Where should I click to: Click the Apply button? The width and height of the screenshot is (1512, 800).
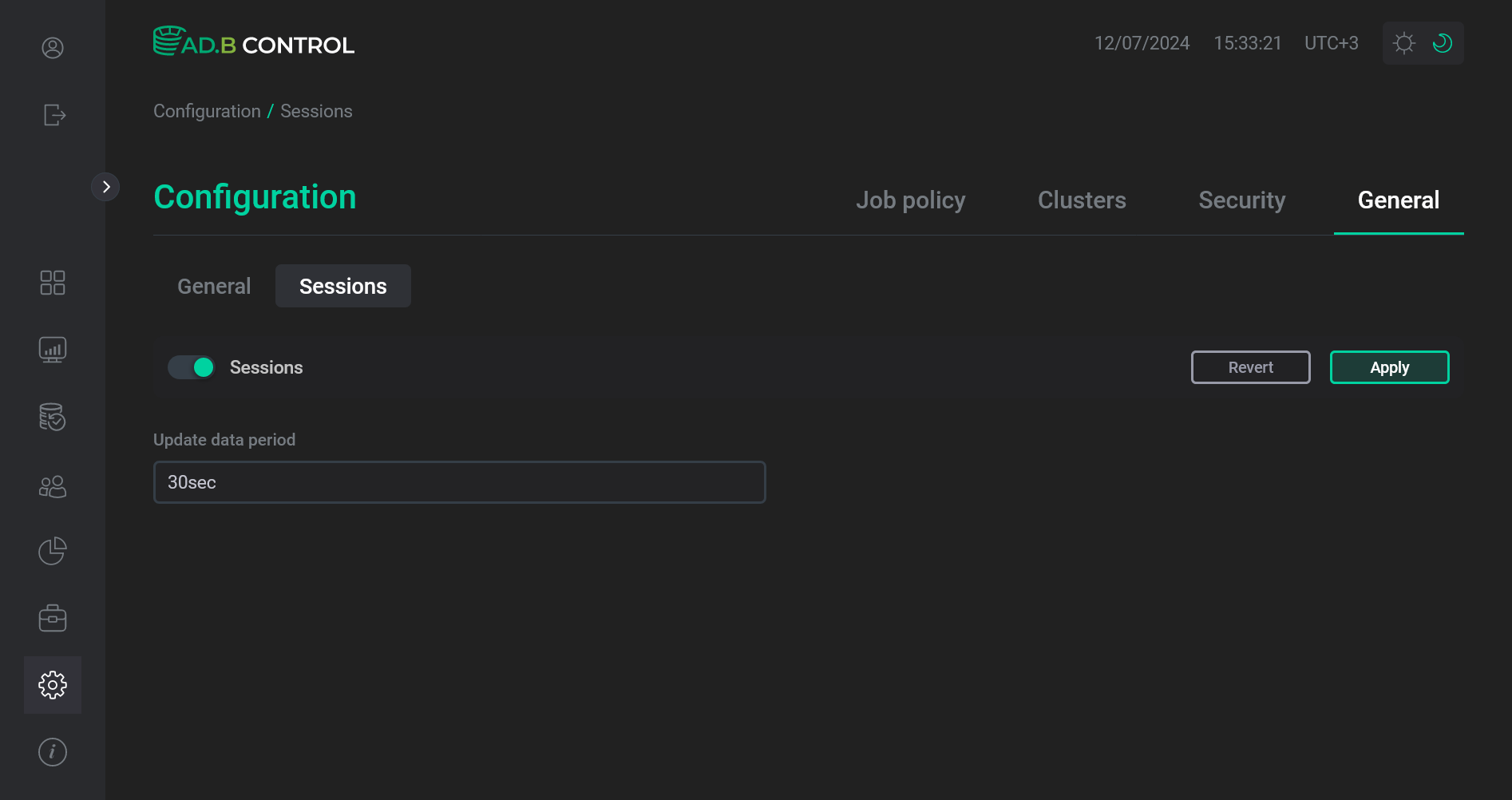[1389, 367]
